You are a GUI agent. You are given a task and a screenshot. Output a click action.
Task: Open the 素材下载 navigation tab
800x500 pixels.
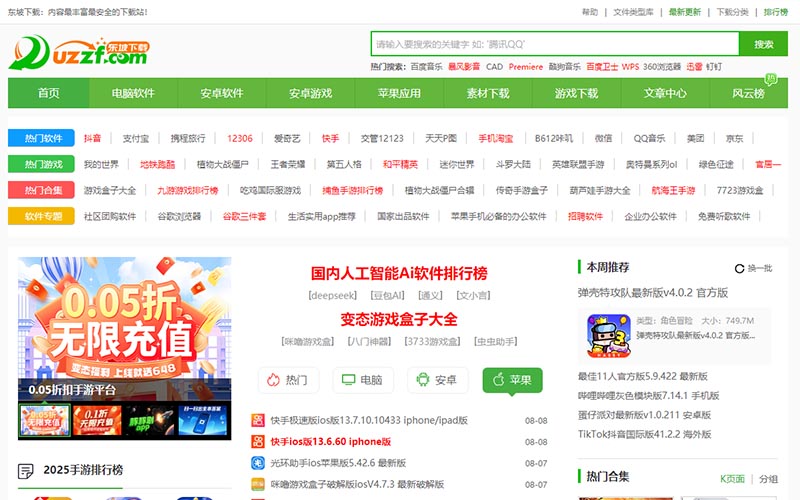pos(488,93)
